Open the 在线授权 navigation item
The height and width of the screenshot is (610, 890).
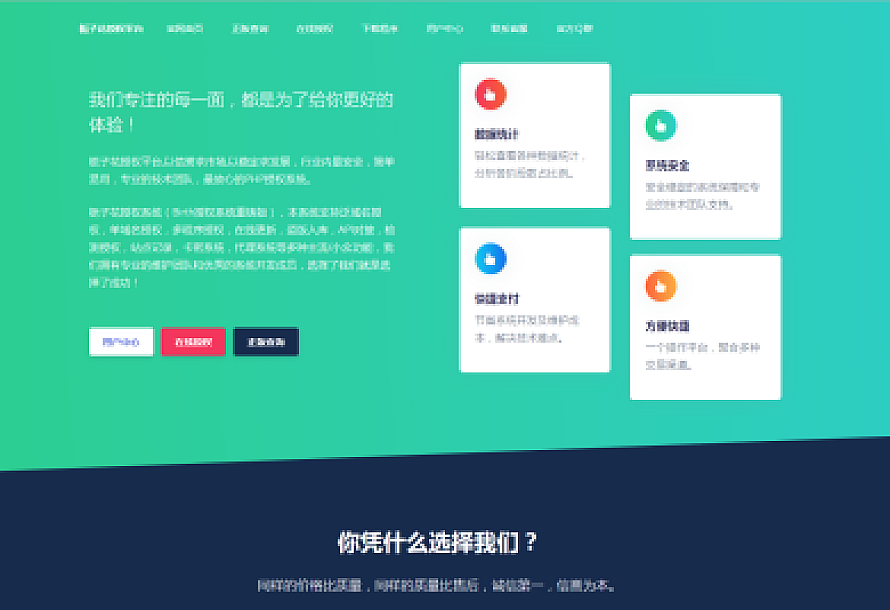point(313,28)
